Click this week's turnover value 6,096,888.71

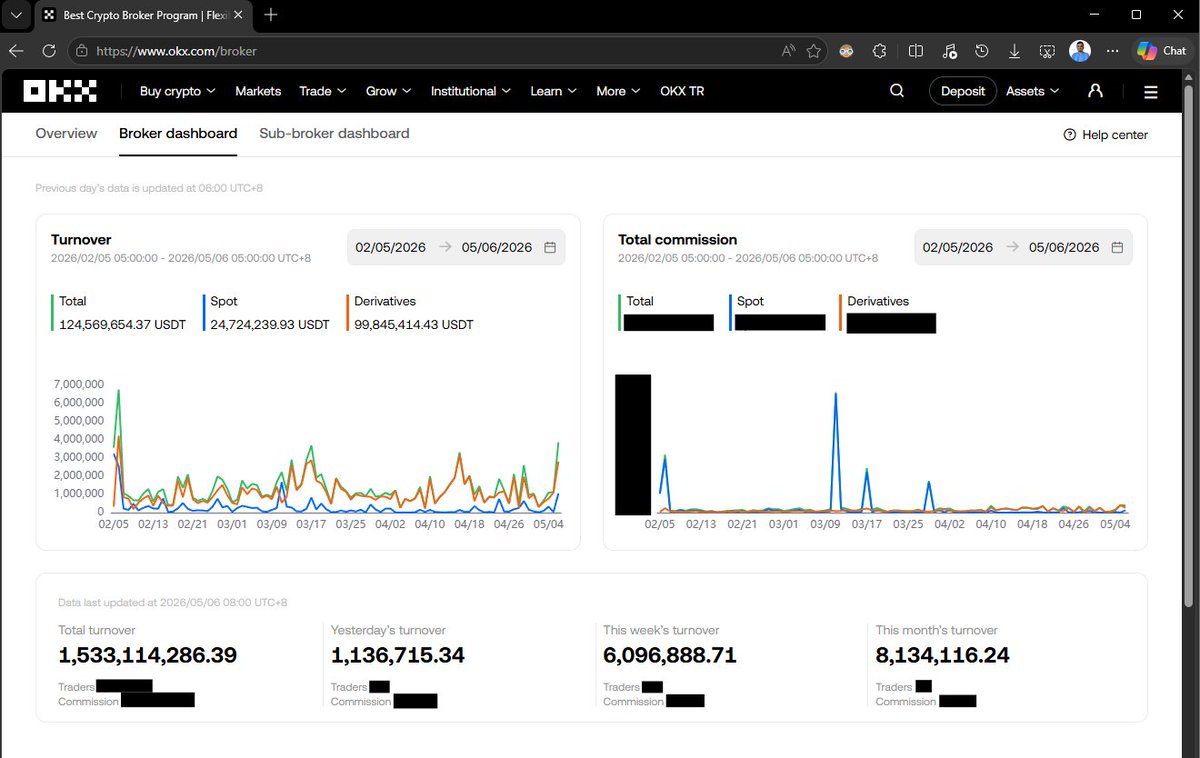click(670, 656)
